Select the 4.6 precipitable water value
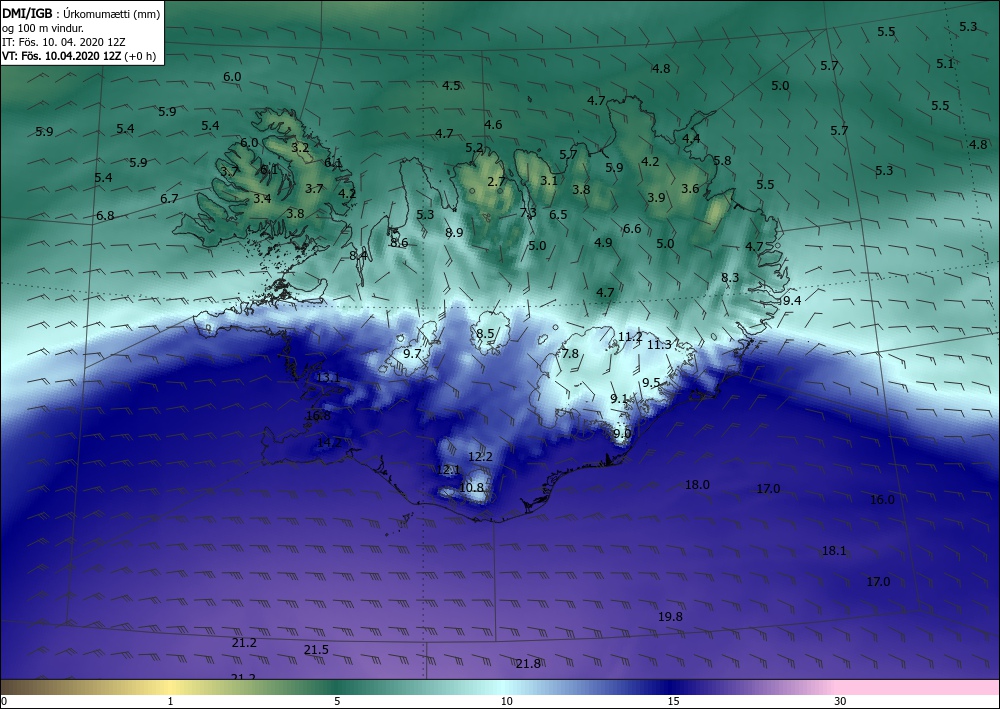Image resolution: width=1000 pixels, height=709 pixels. 493,125
